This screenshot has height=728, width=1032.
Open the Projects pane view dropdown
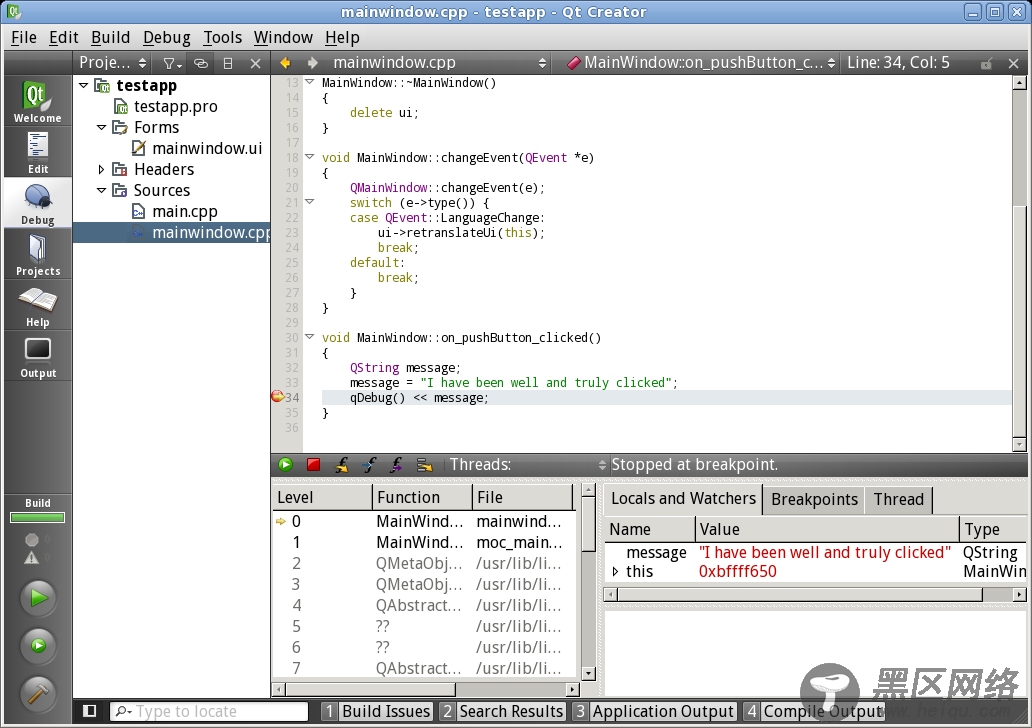(113, 63)
